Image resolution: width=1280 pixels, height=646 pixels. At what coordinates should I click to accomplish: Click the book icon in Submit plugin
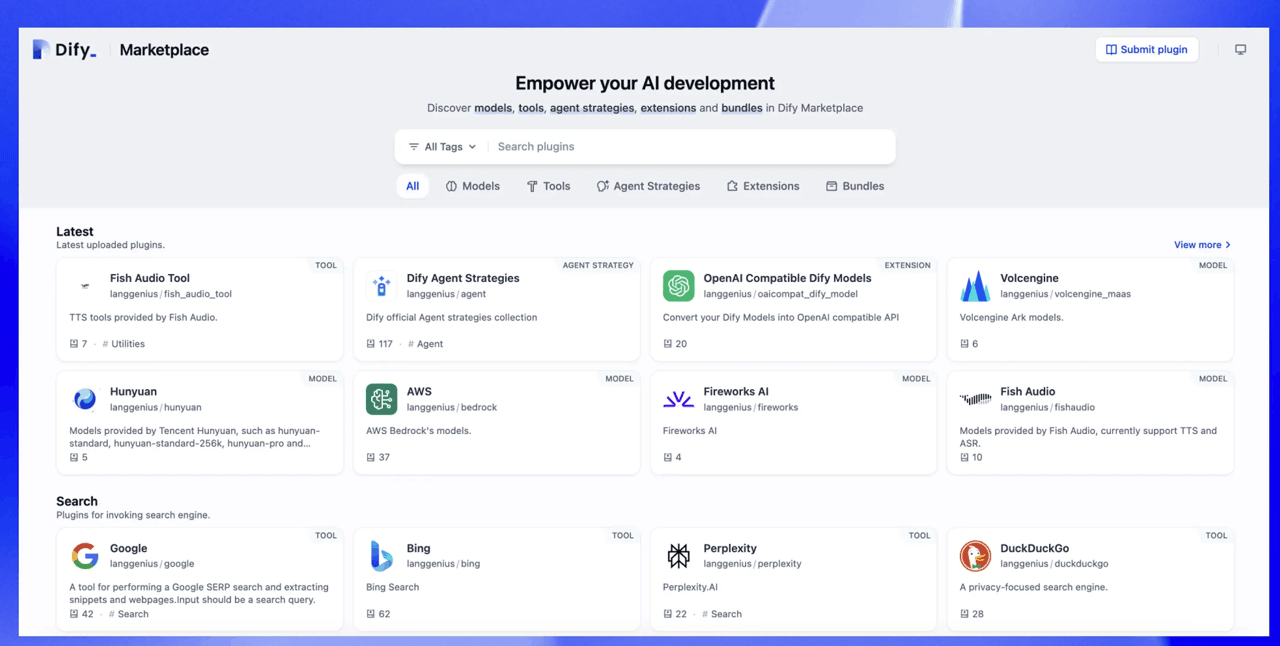[1111, 49]
